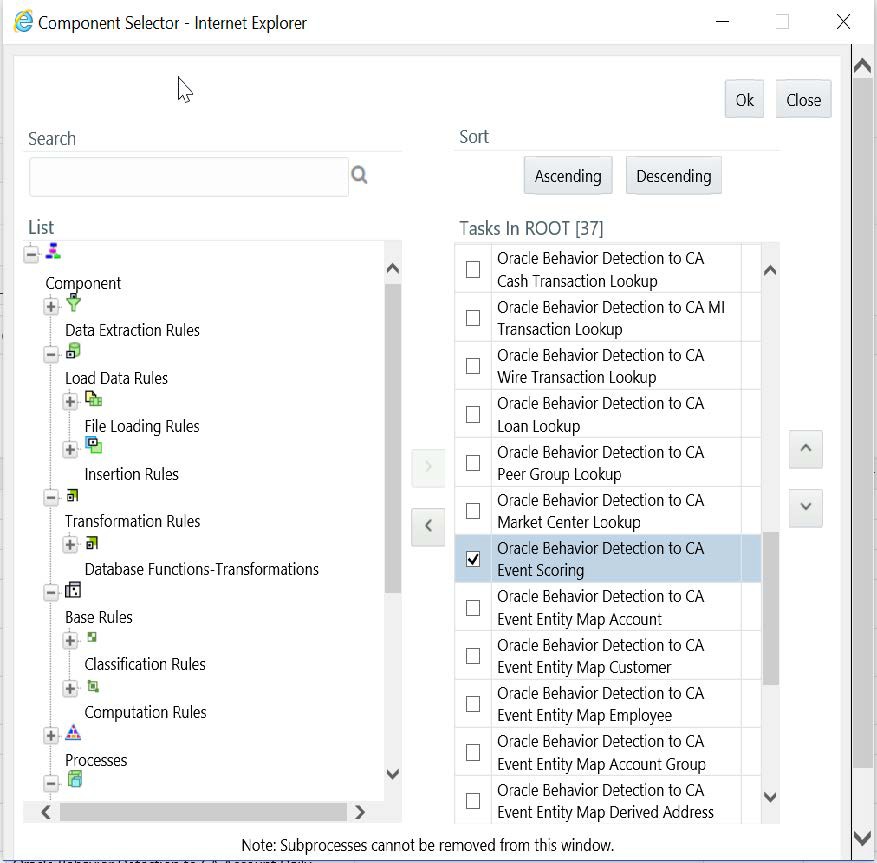Click Tasks list vertical scrollbar thumb
877x863 pixels.
(770, 608)
